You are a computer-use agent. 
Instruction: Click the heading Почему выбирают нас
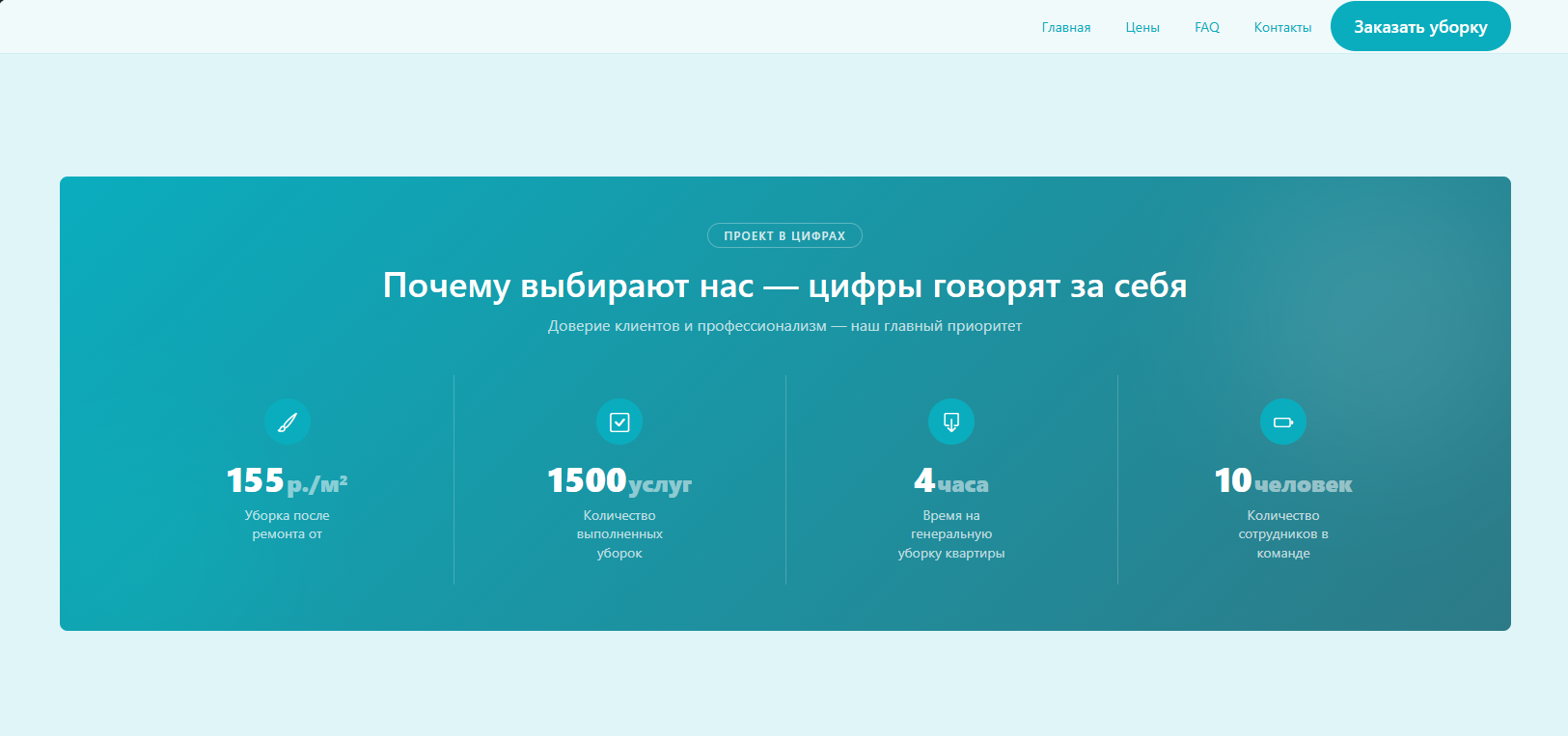(x=784, y=286)
